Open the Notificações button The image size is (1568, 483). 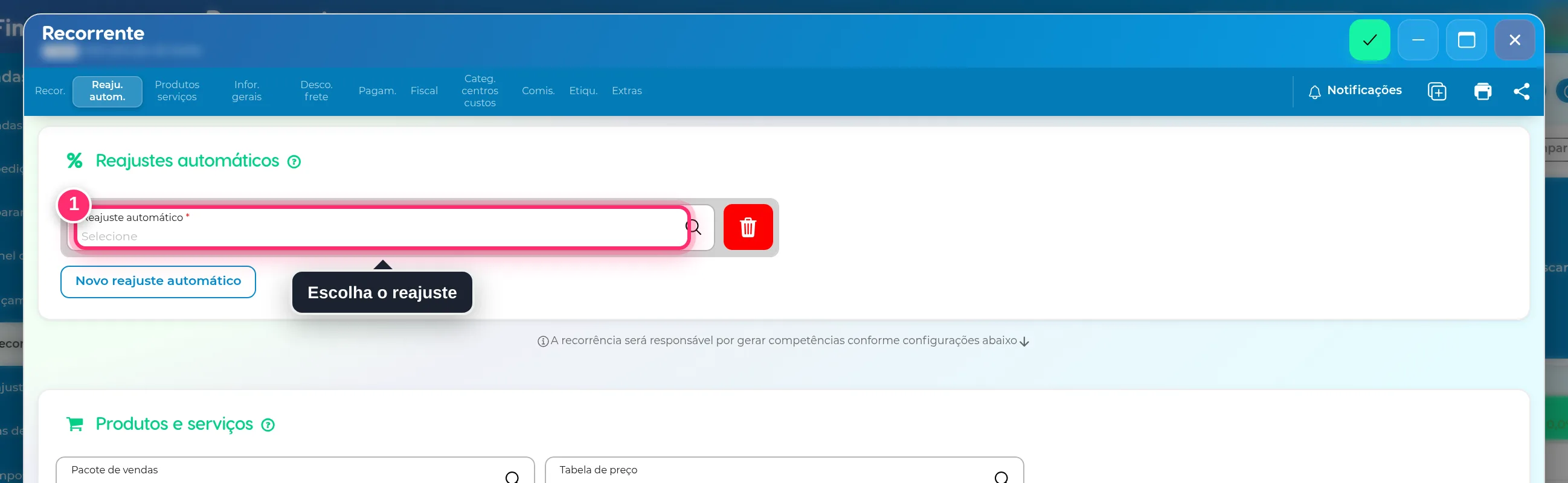point(1355,91)
